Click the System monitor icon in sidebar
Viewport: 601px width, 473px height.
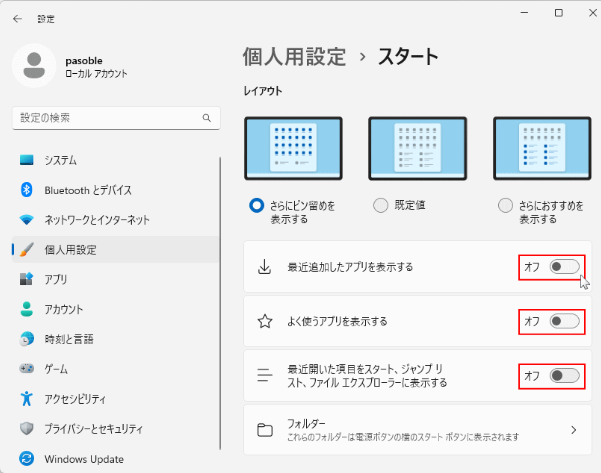(27, 160)
